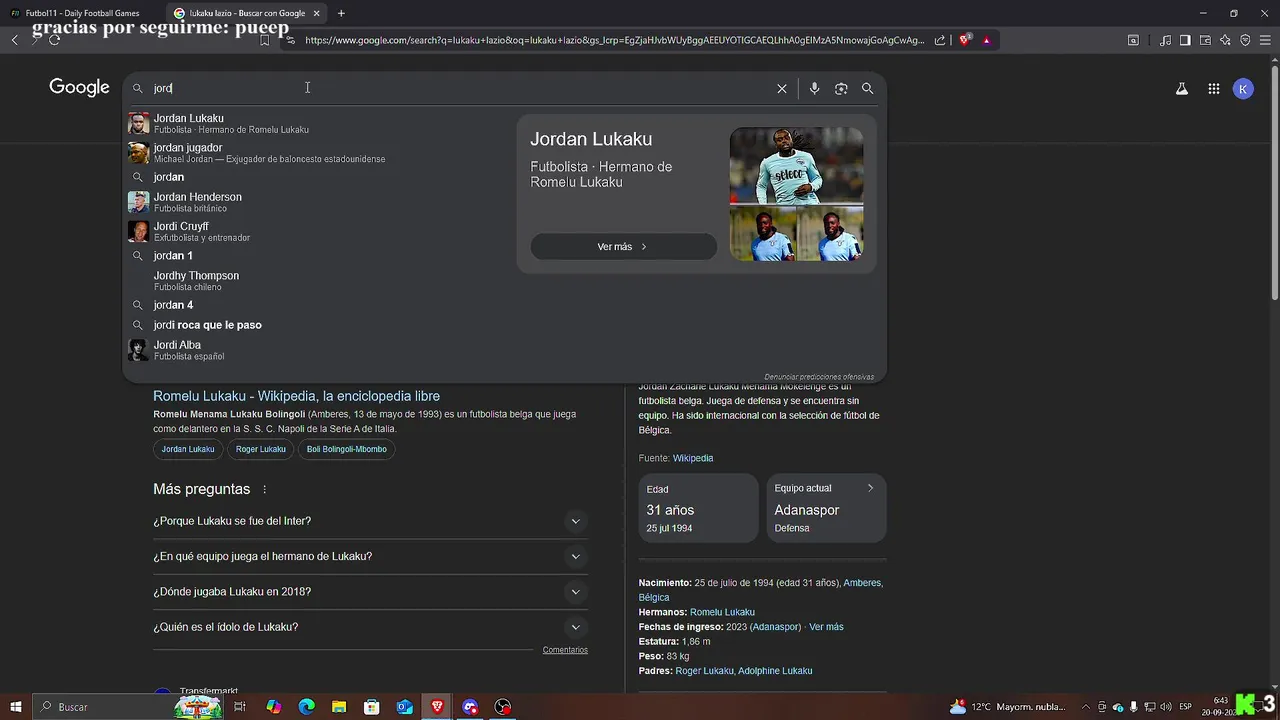The image size is (1280, 720).
Task: Share this page via address bar icon
Action: point(940,40)
